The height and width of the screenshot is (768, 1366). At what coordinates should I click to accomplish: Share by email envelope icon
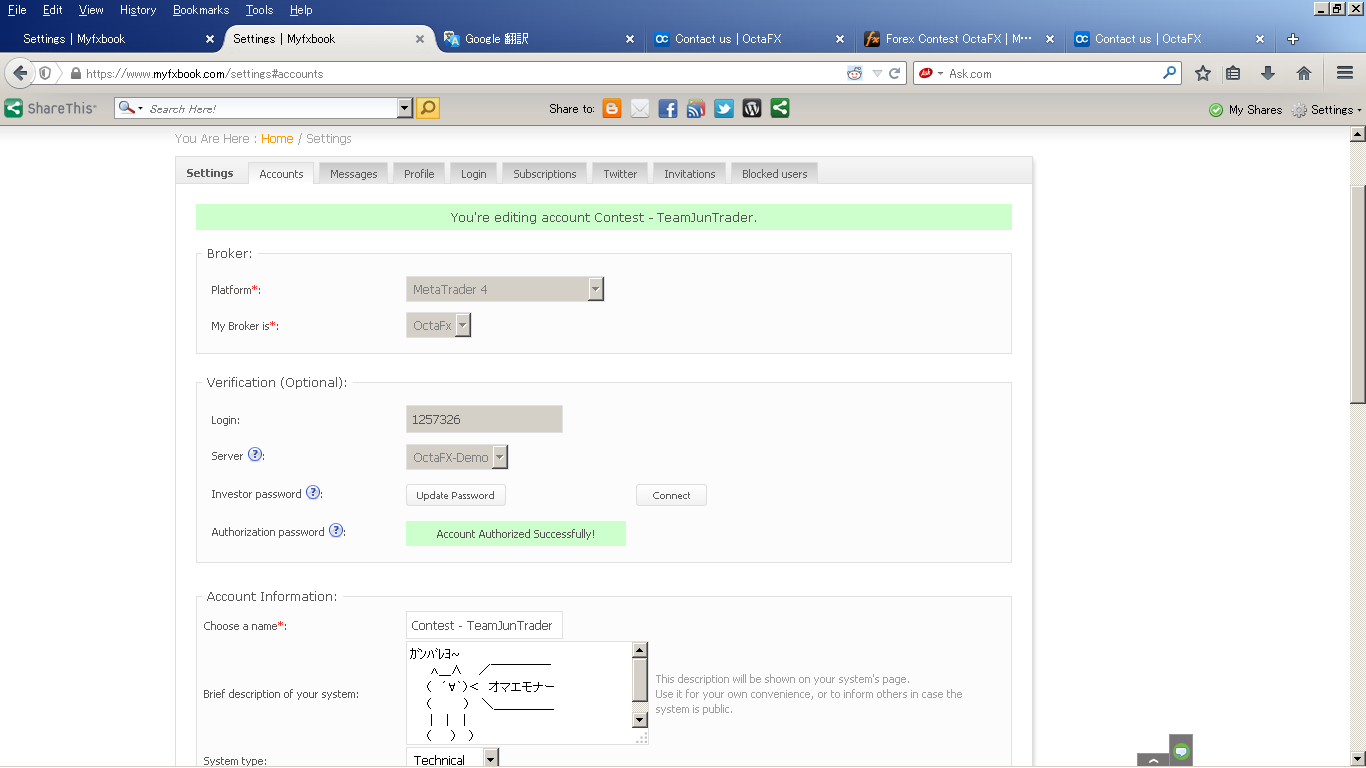tap(640, 109)
